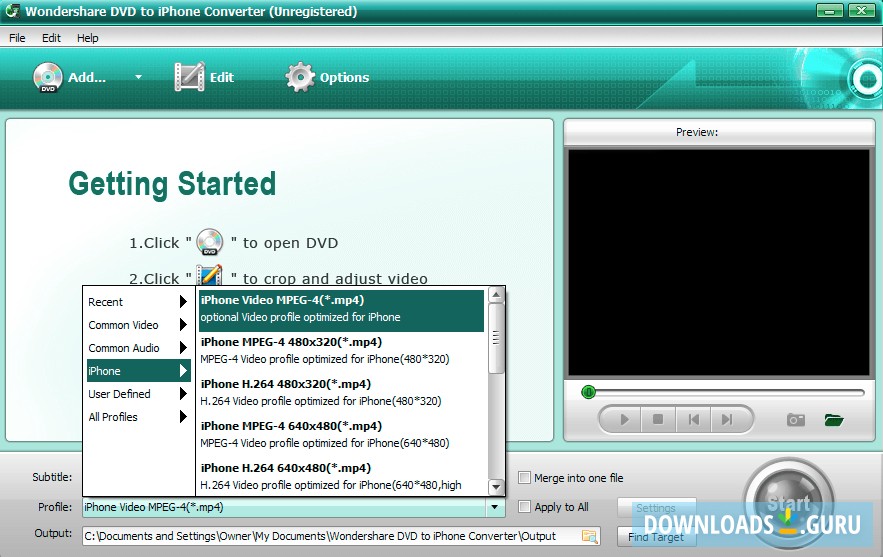Click the preview seek slider knob
This screenshot has height=557, width=883.
pyautogui.click(x=588, y=392)
